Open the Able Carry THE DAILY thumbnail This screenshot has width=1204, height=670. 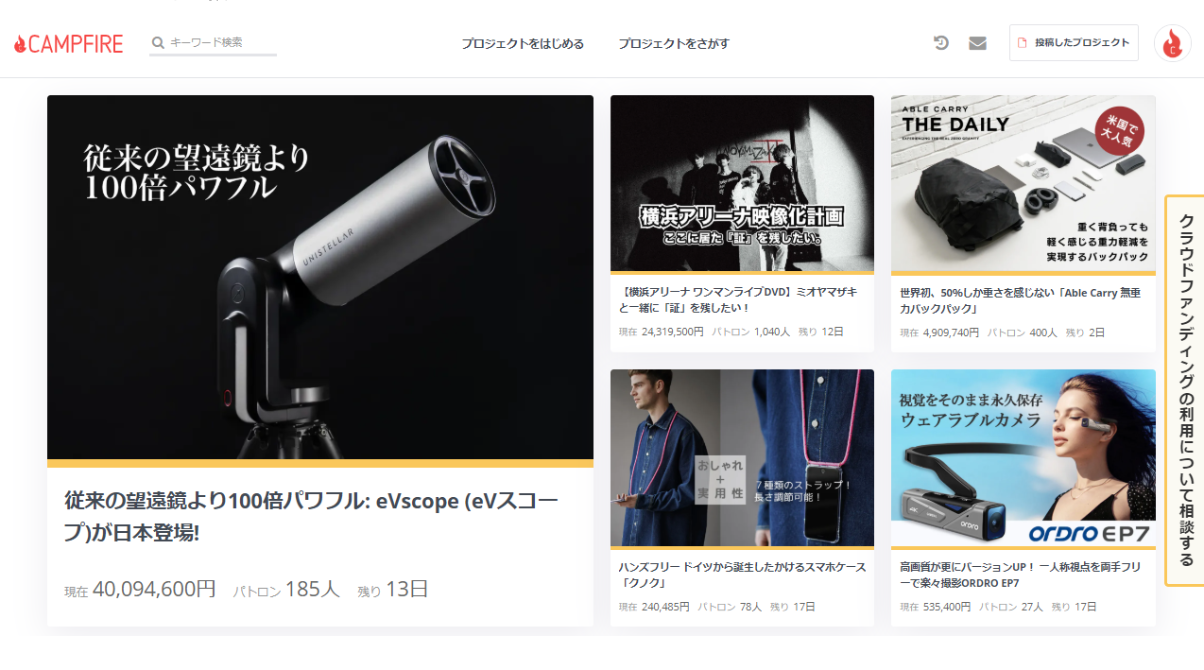[1023, 183]
